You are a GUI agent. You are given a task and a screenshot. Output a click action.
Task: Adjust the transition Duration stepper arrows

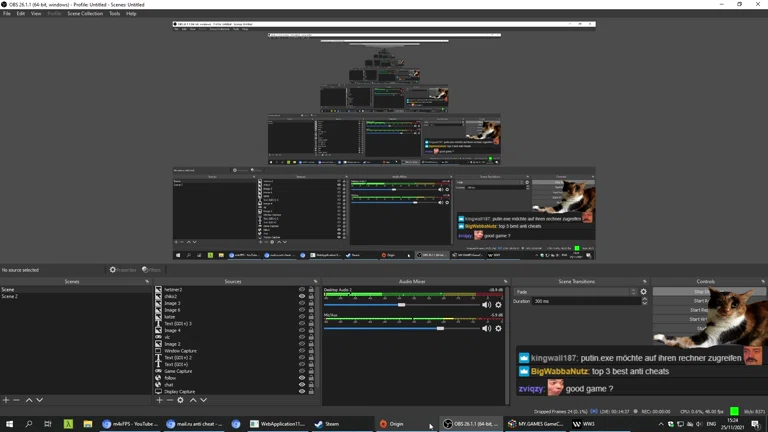tap(643, 301)
